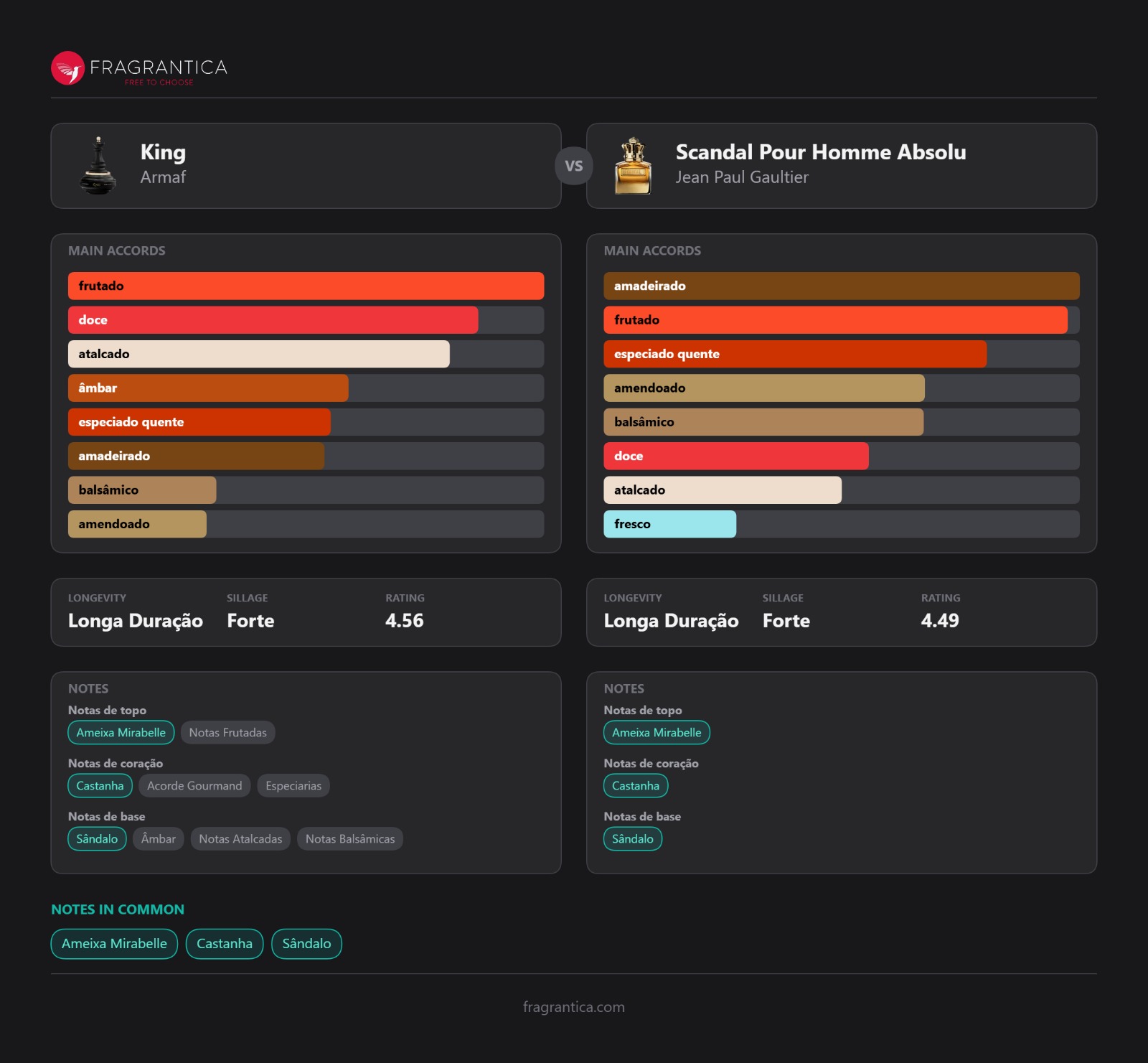Screen dimensions: 1148x1063
Task: Choose the Notas Balsâmicas chip
Action: pos(350,839)
